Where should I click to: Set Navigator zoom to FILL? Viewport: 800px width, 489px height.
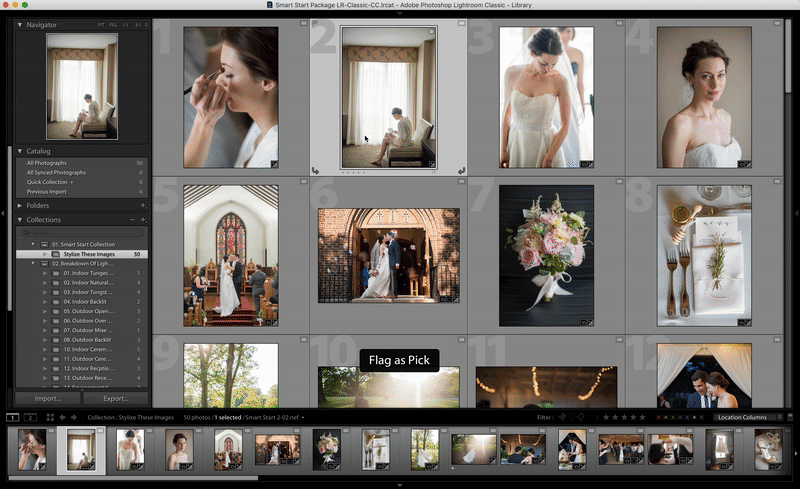pyautogui.click(x=112, y=23)
